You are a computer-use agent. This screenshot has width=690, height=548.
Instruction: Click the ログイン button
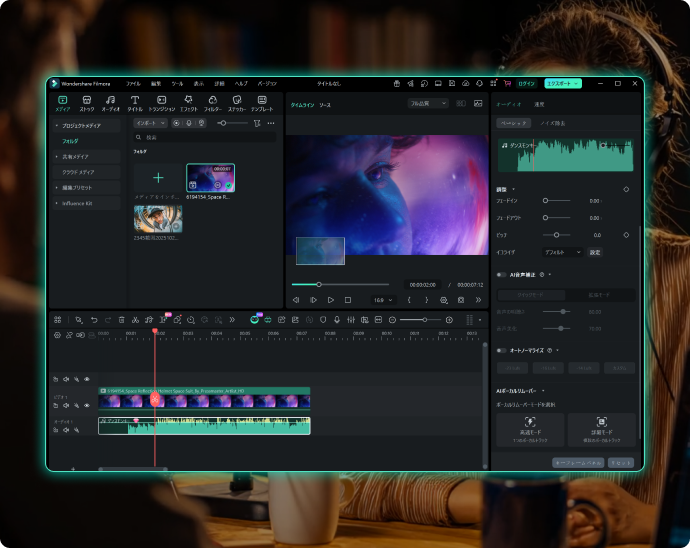click(x=526, y=83)
